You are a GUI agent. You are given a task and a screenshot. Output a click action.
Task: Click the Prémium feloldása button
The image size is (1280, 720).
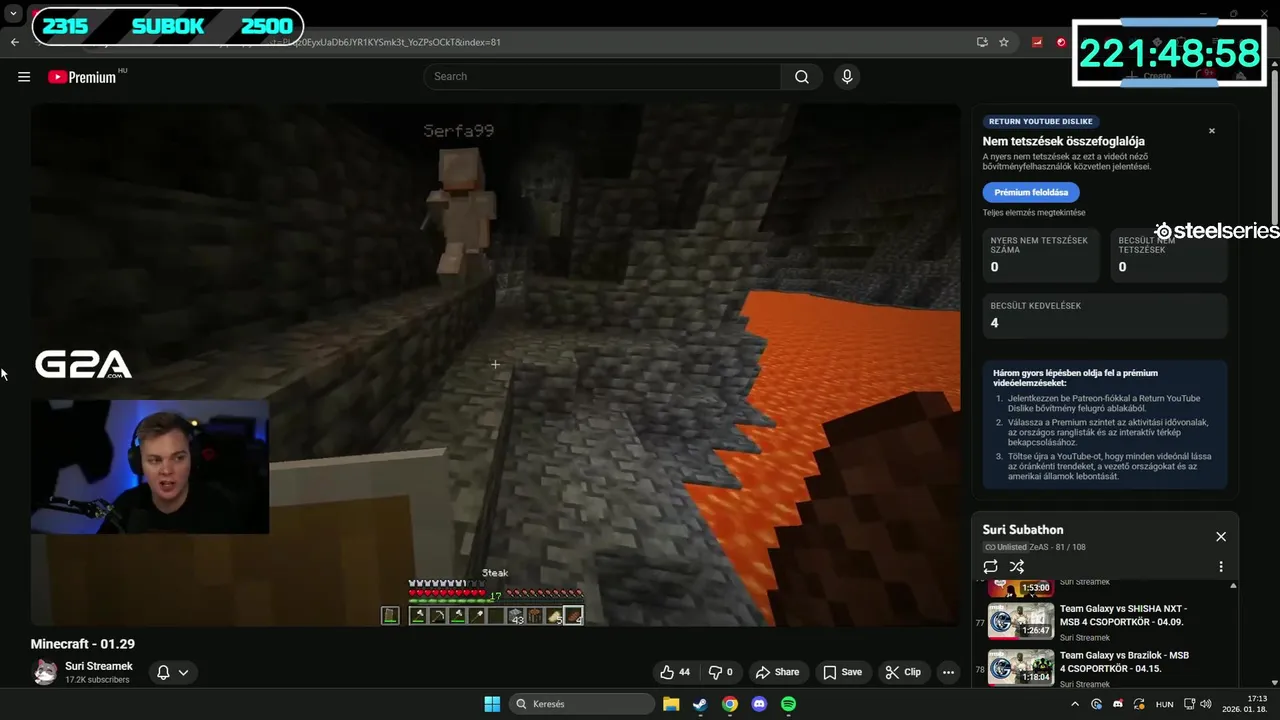pos(1031,192)
